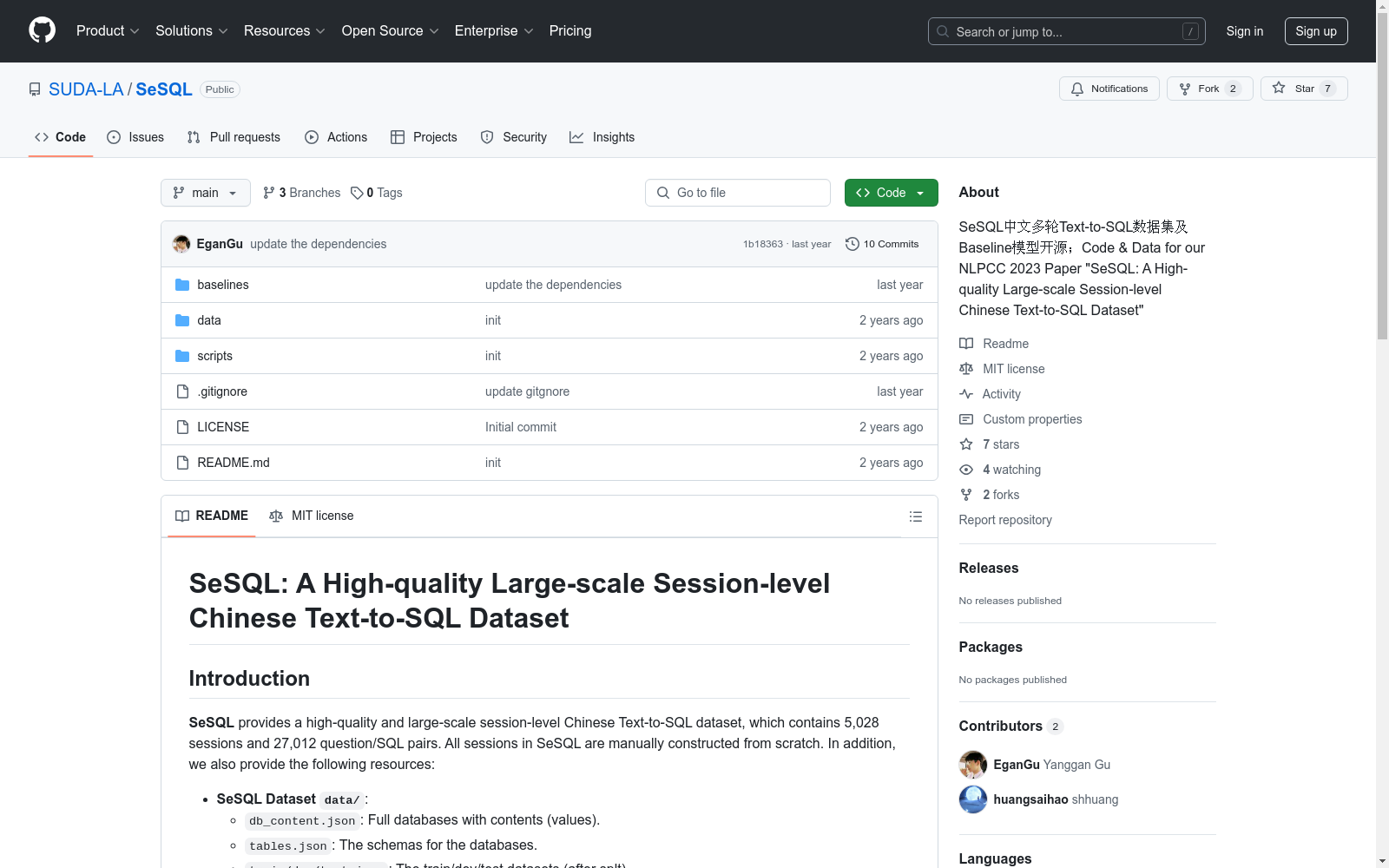Click the Custom properties note icon
Image resolution: width=1389 pixels, height=868 pixels.
click(966, 419)
